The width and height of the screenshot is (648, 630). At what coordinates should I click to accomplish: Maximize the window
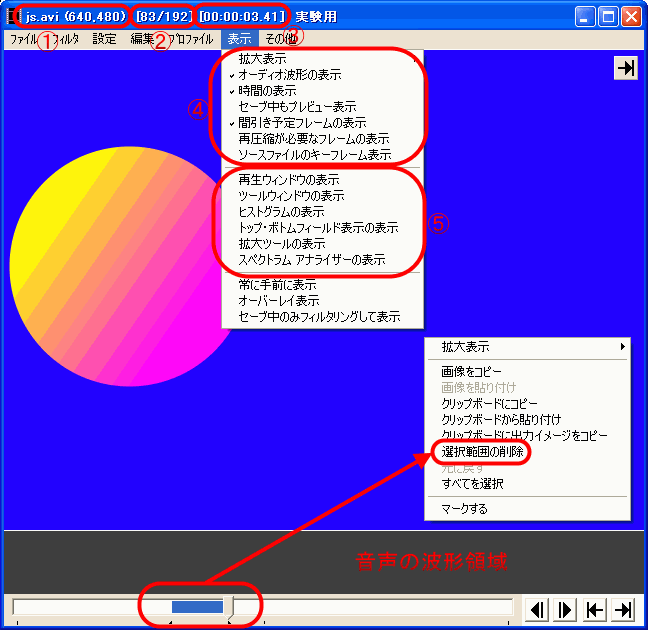tap(609, 17)
